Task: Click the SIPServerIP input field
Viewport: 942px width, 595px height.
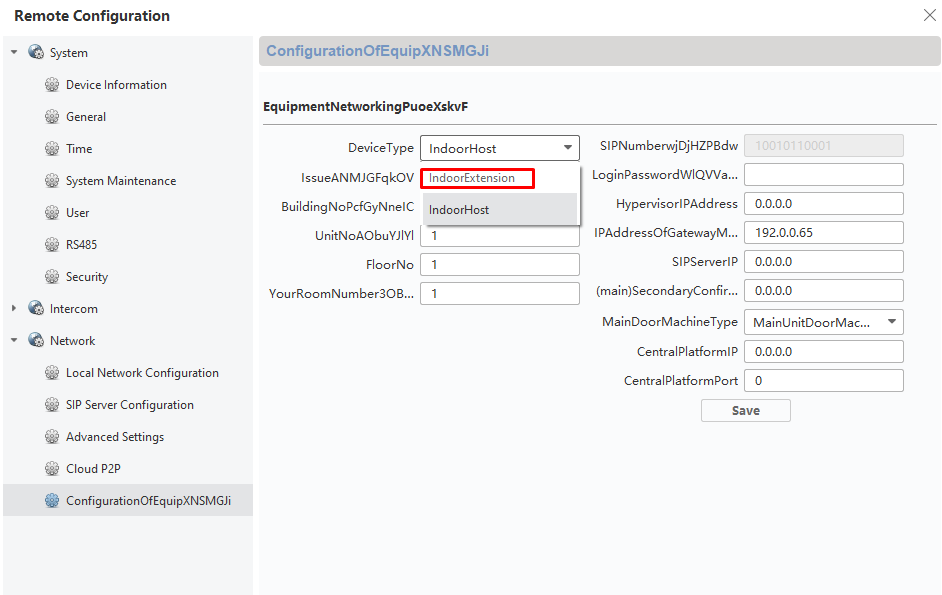Action: (x=824, y=261)
